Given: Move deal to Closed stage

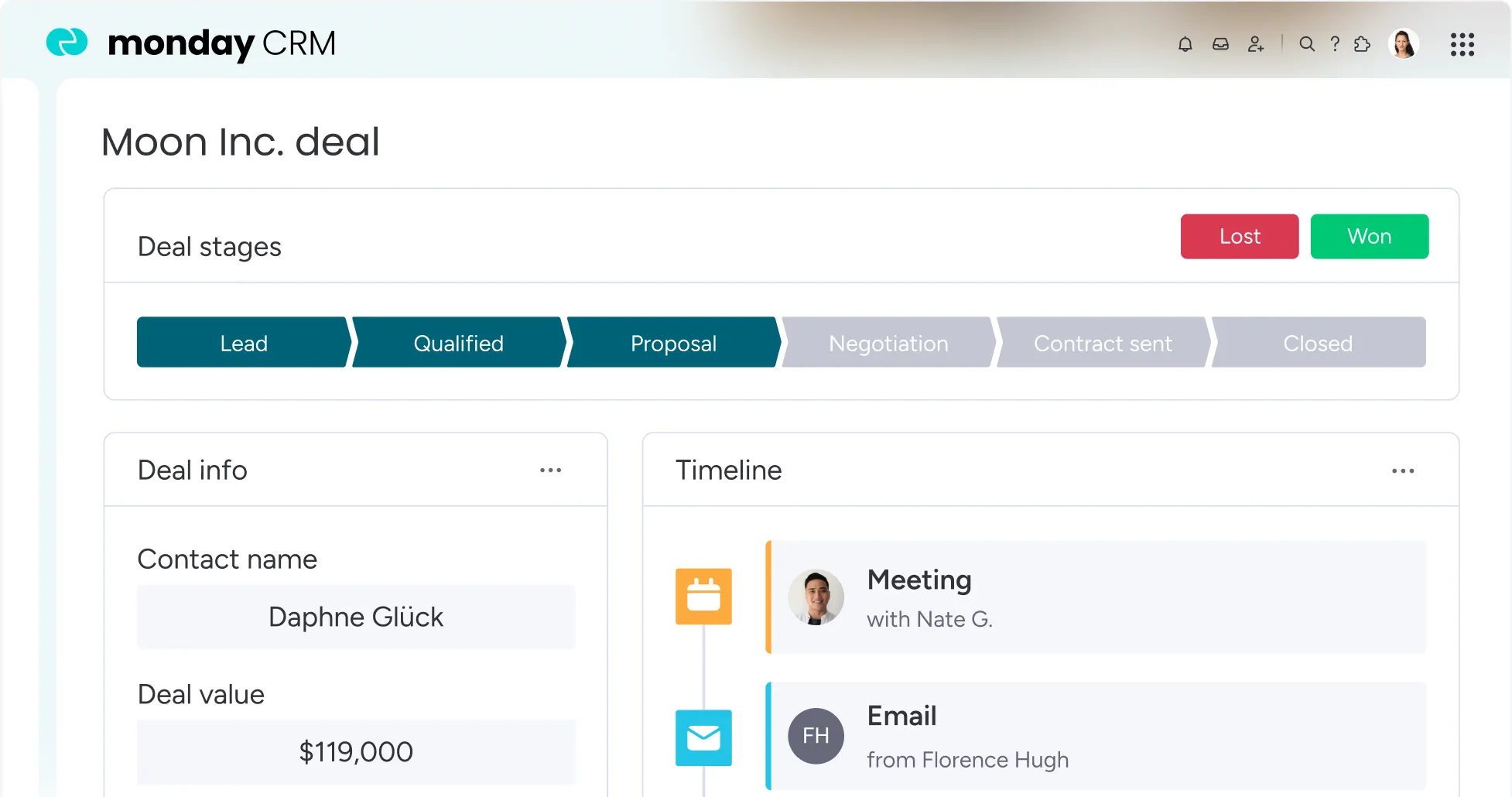Looking at the screenshot, I should point(1319,342).
